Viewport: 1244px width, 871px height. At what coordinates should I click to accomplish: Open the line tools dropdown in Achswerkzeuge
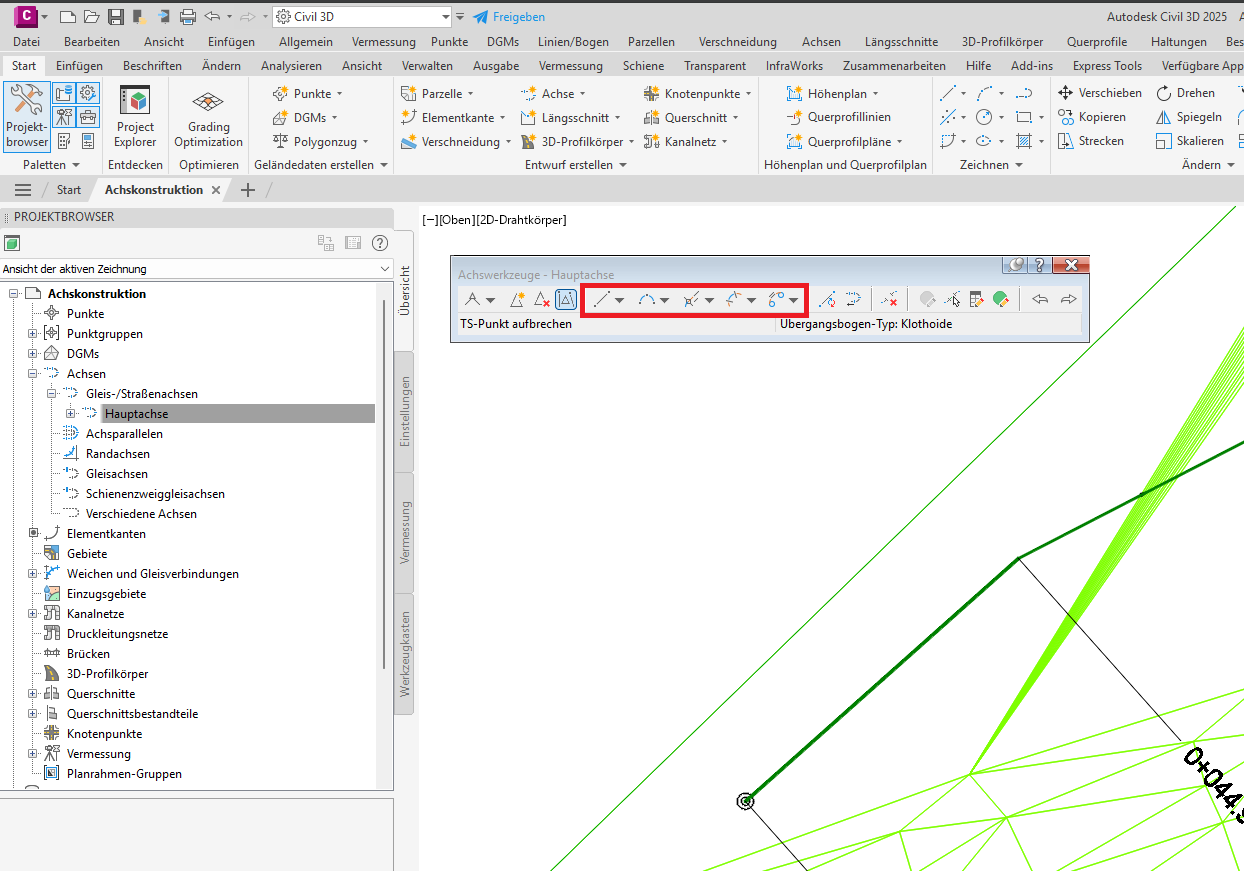tap(620, 299)
